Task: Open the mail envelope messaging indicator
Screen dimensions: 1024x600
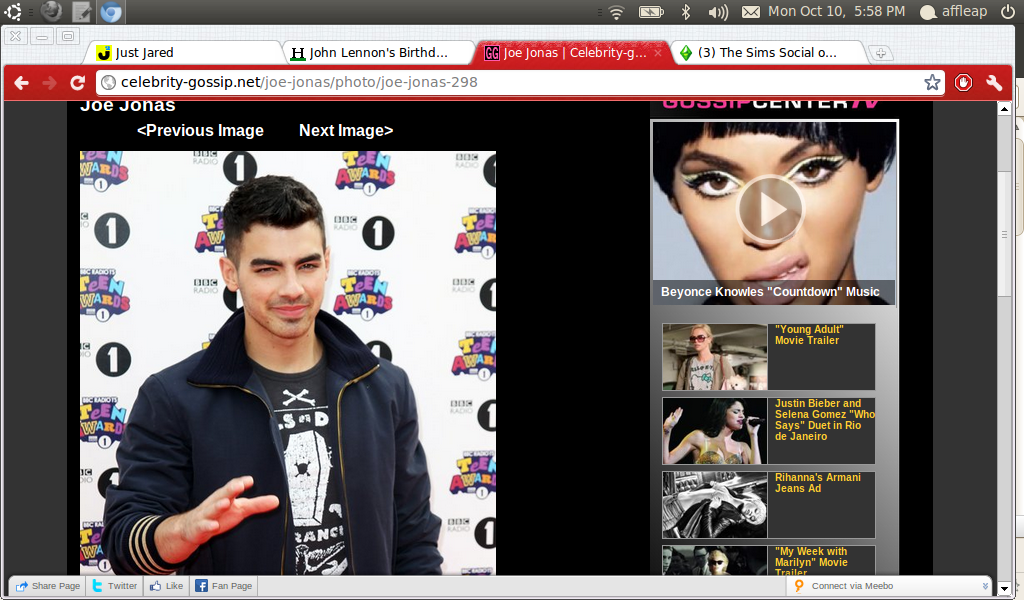Action: [x=751, y=12]
